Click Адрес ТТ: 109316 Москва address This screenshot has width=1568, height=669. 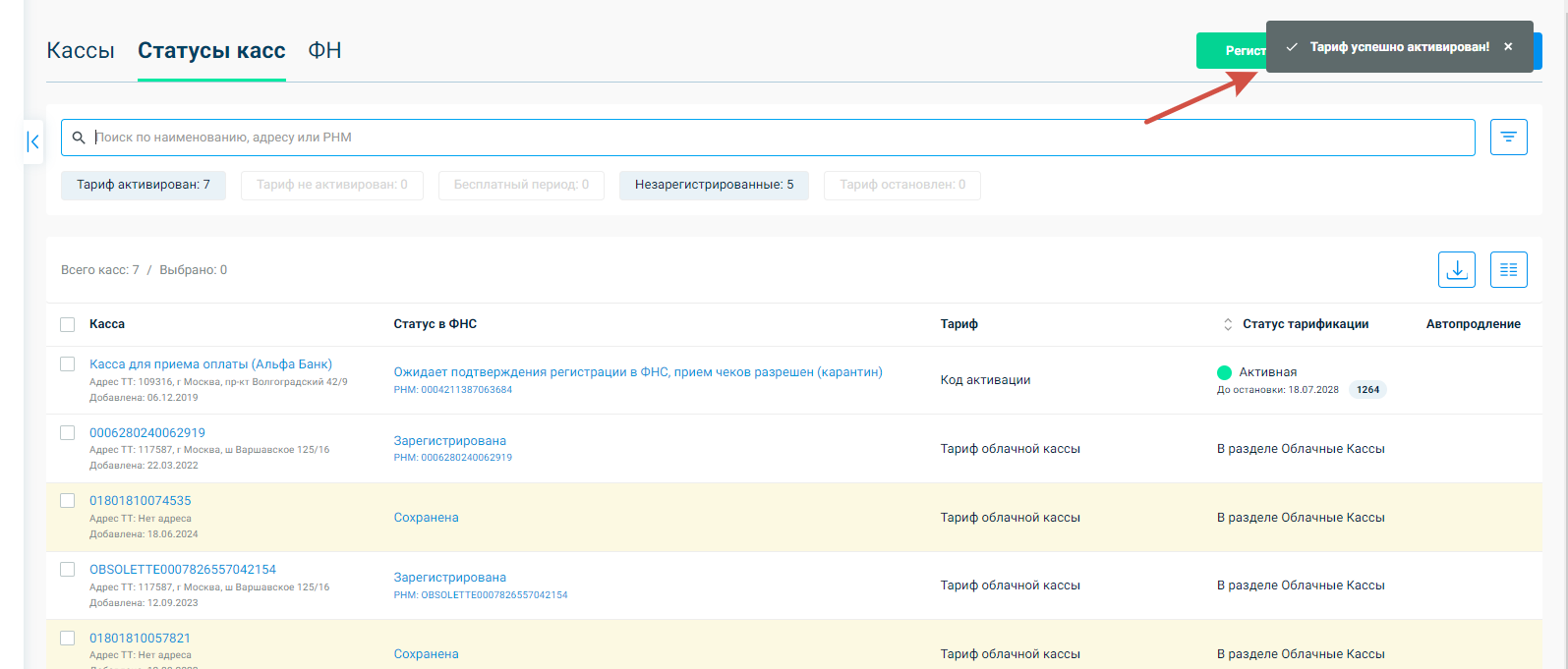click(218, 382)
